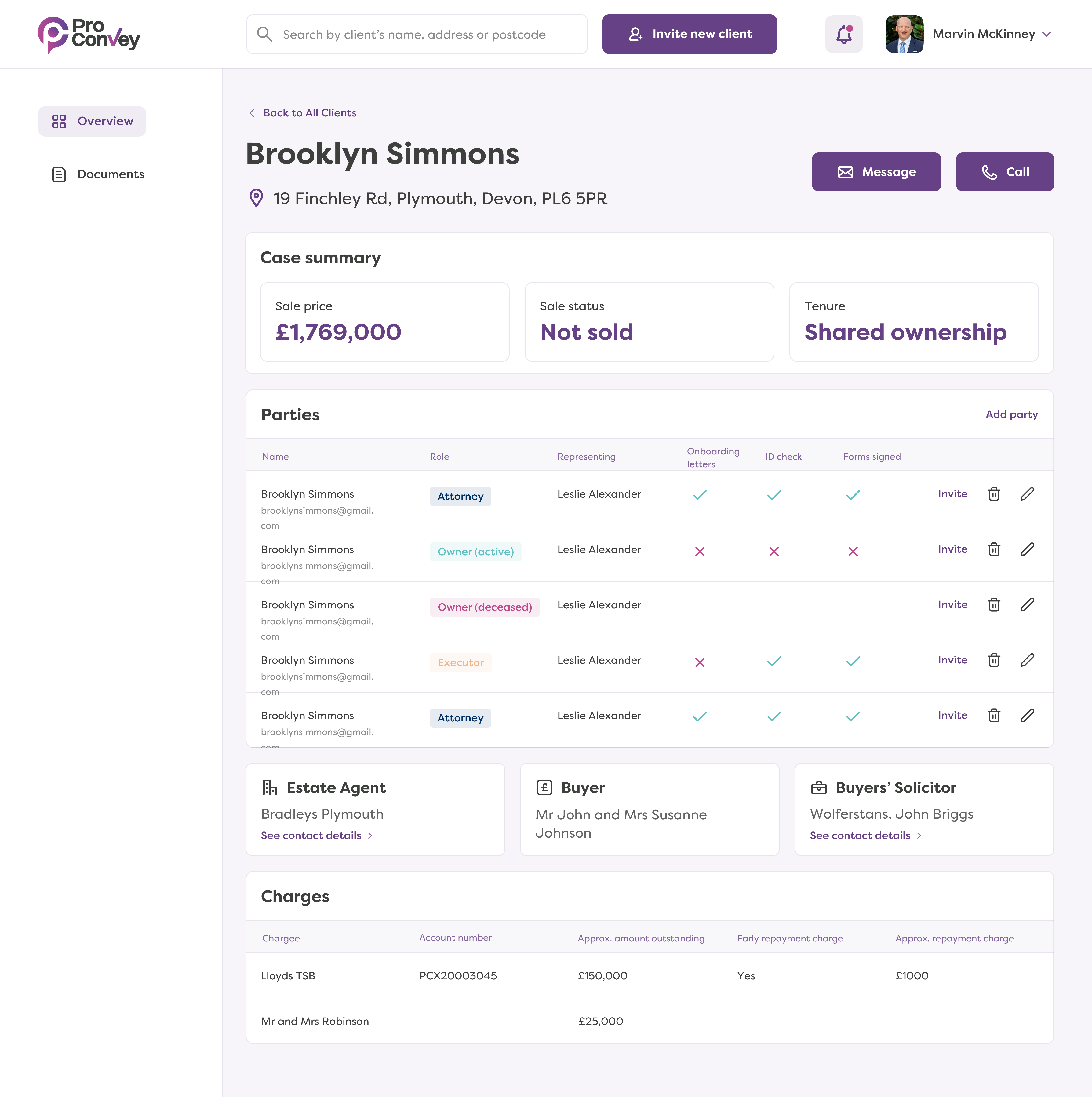This screenshot has width=1092, height=1097.
Task: Delete the Owner (deceased) party
Action: tap(994, 605)
